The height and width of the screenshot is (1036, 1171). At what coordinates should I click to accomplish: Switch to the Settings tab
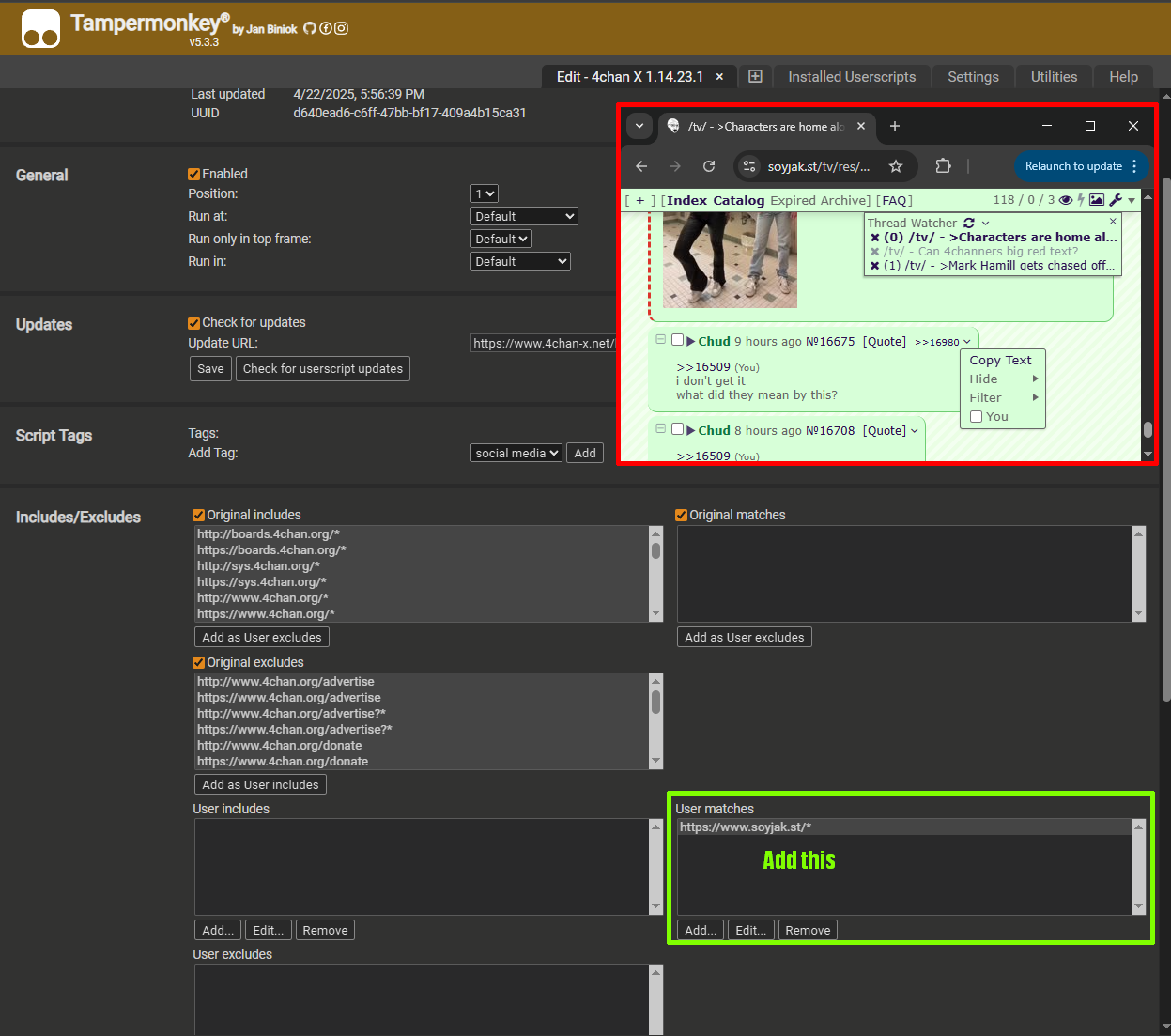(x=973, y=77)
